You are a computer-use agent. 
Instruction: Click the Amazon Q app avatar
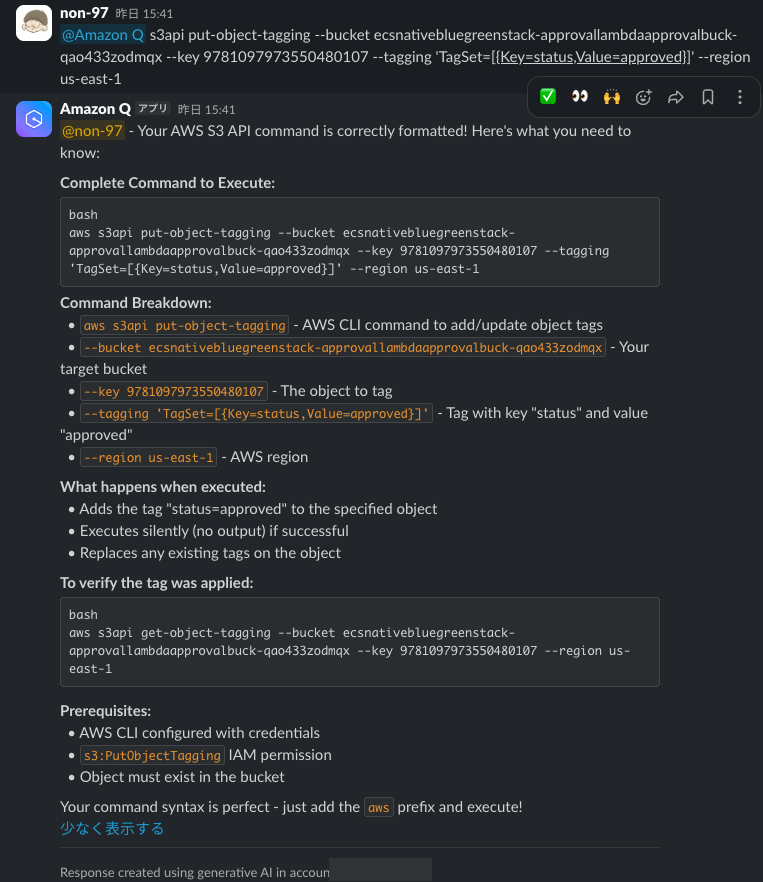(33, 120)
